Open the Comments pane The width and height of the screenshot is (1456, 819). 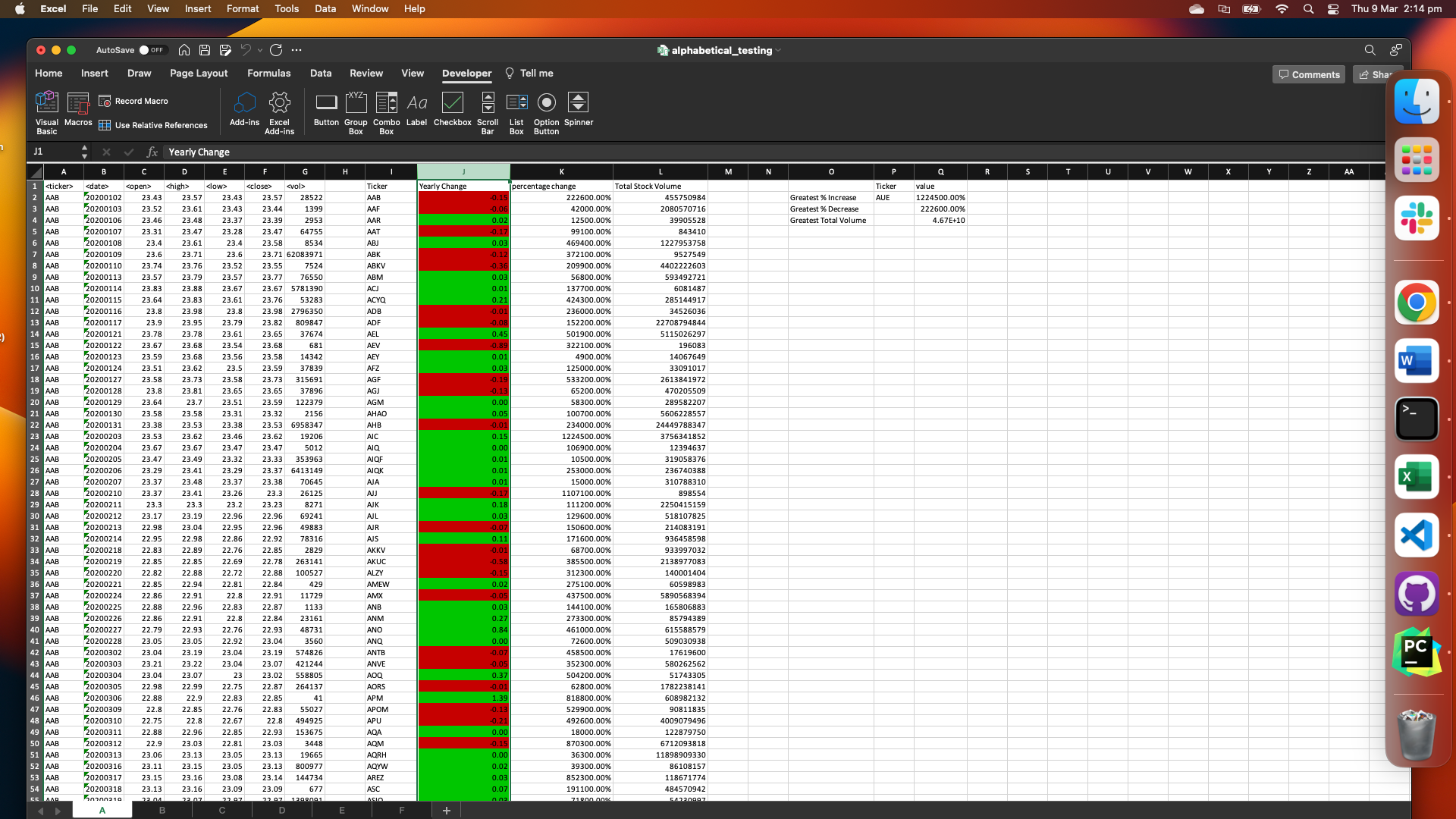click(1308, 74)
